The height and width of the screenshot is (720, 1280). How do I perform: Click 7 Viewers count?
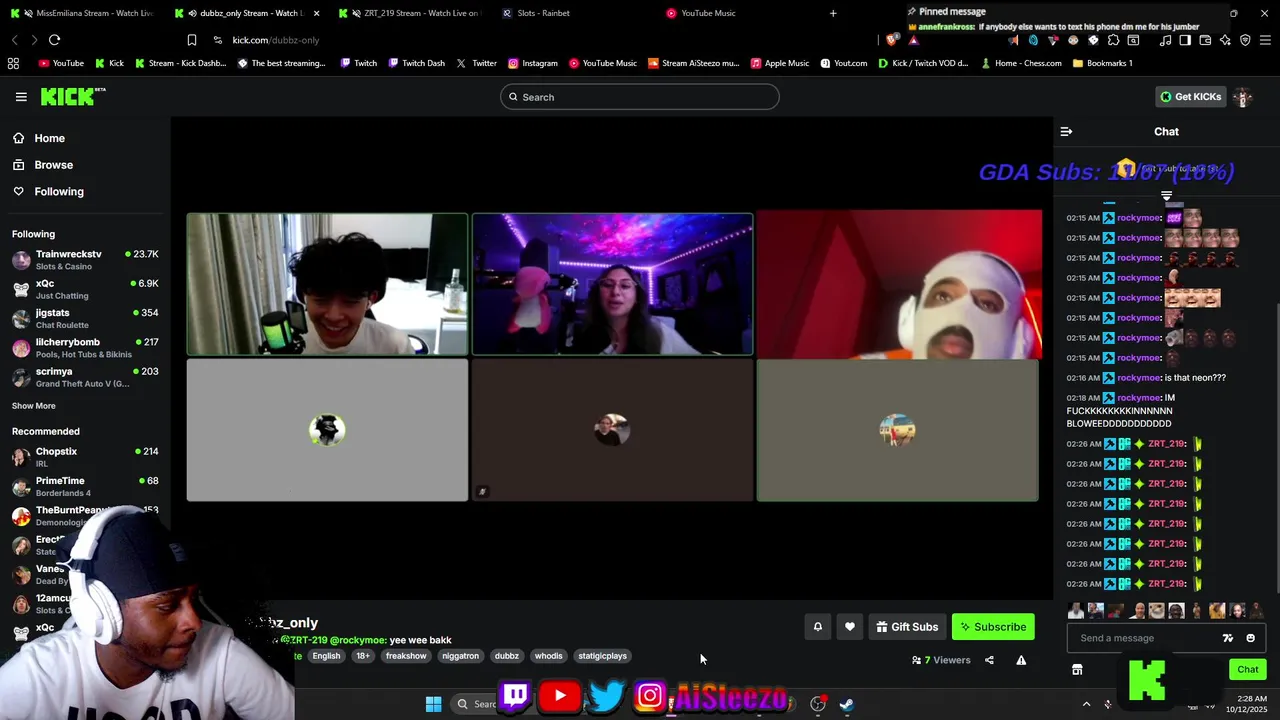click(941, 660)
